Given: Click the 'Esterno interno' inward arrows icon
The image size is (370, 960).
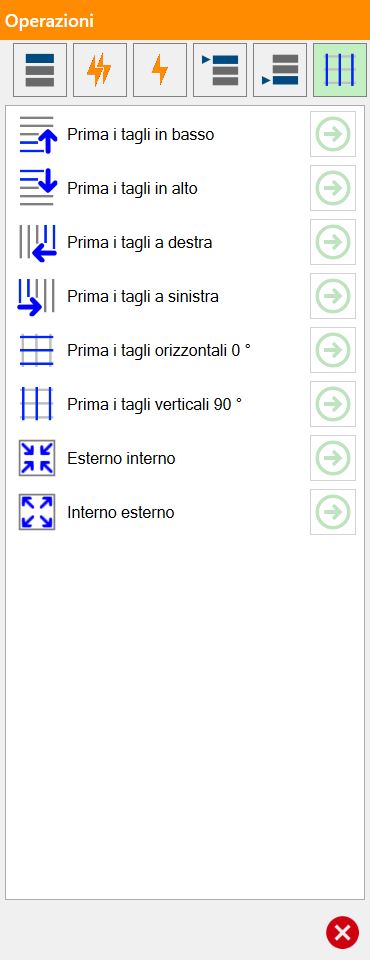Looking at the screenshot, I should click(37, 458).
